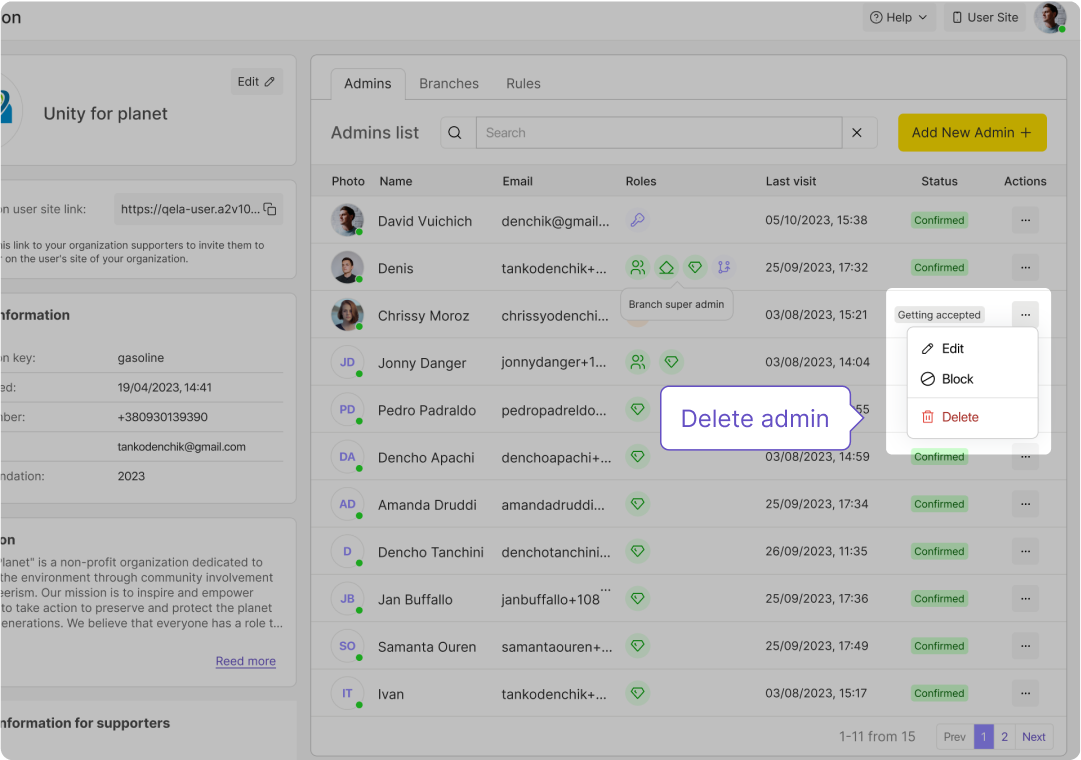The width and height of the screenshot is (1081, 760).
Task: Click the search magnifier icon
Action: point(456,133)
